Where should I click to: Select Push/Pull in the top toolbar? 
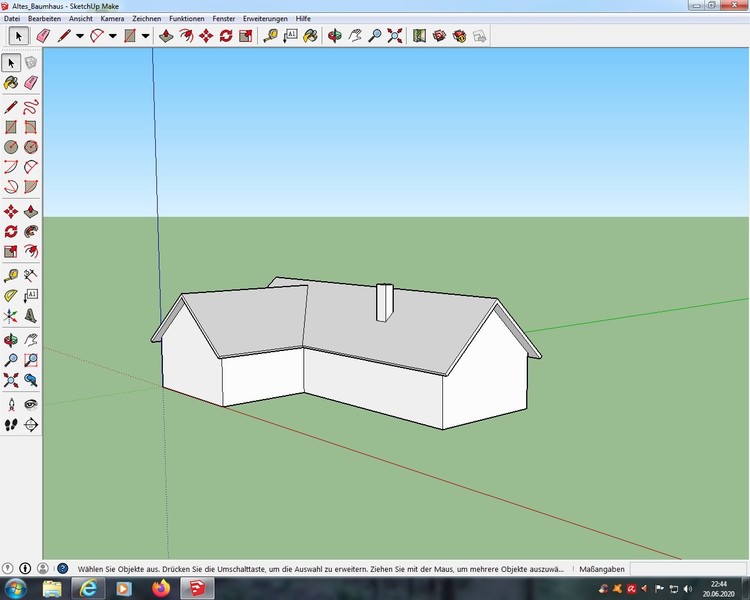[166, 36]
